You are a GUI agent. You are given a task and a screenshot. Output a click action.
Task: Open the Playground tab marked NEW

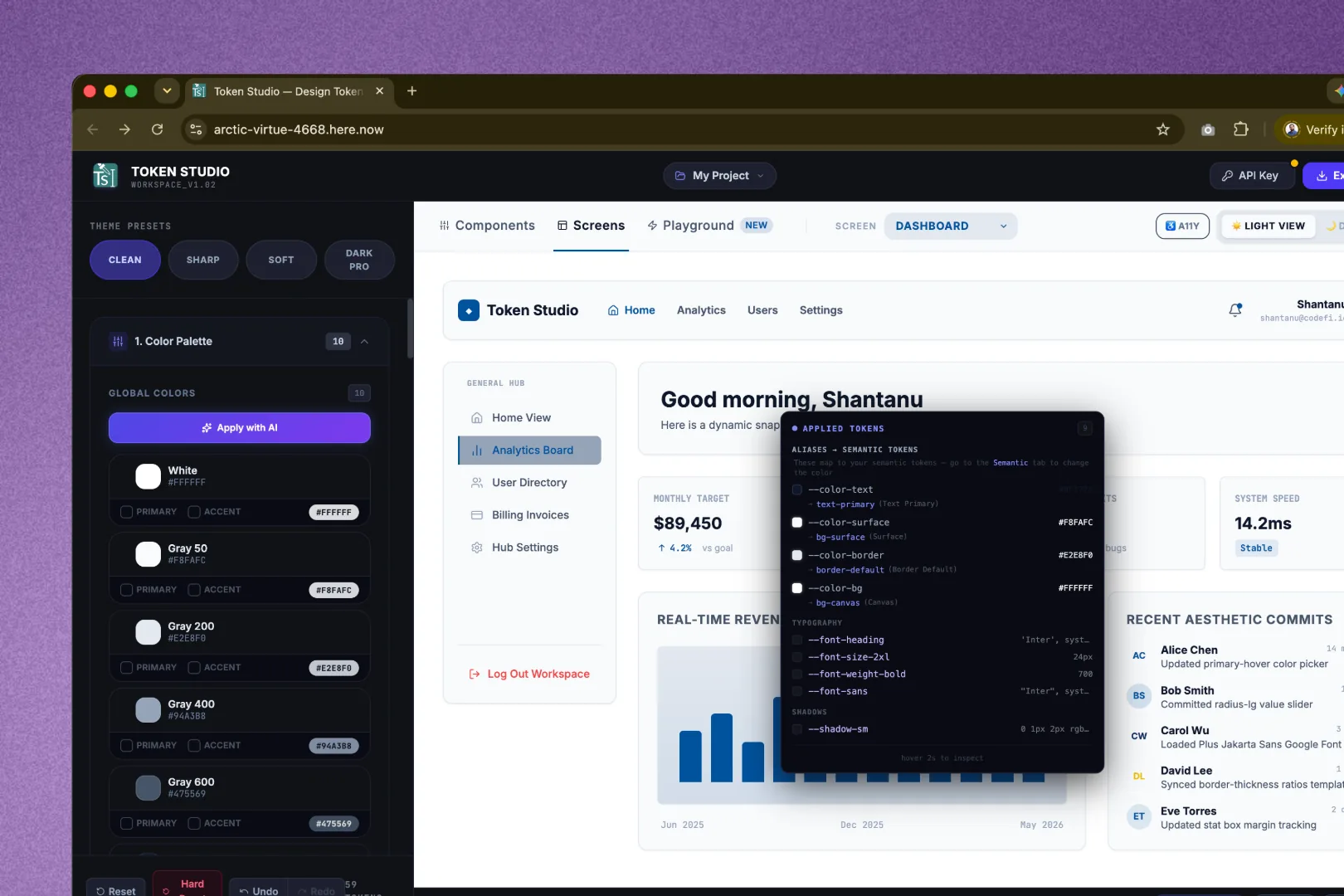pos(710,226)
